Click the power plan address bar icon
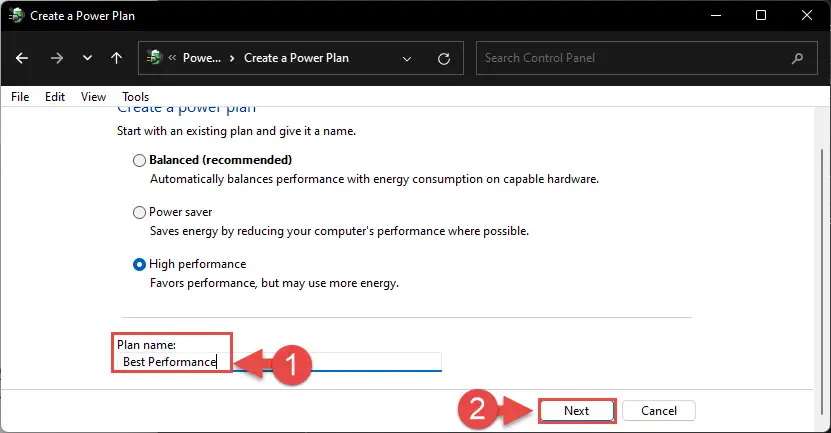The height and width of the screenshot is (433, 831). [154, 57]
